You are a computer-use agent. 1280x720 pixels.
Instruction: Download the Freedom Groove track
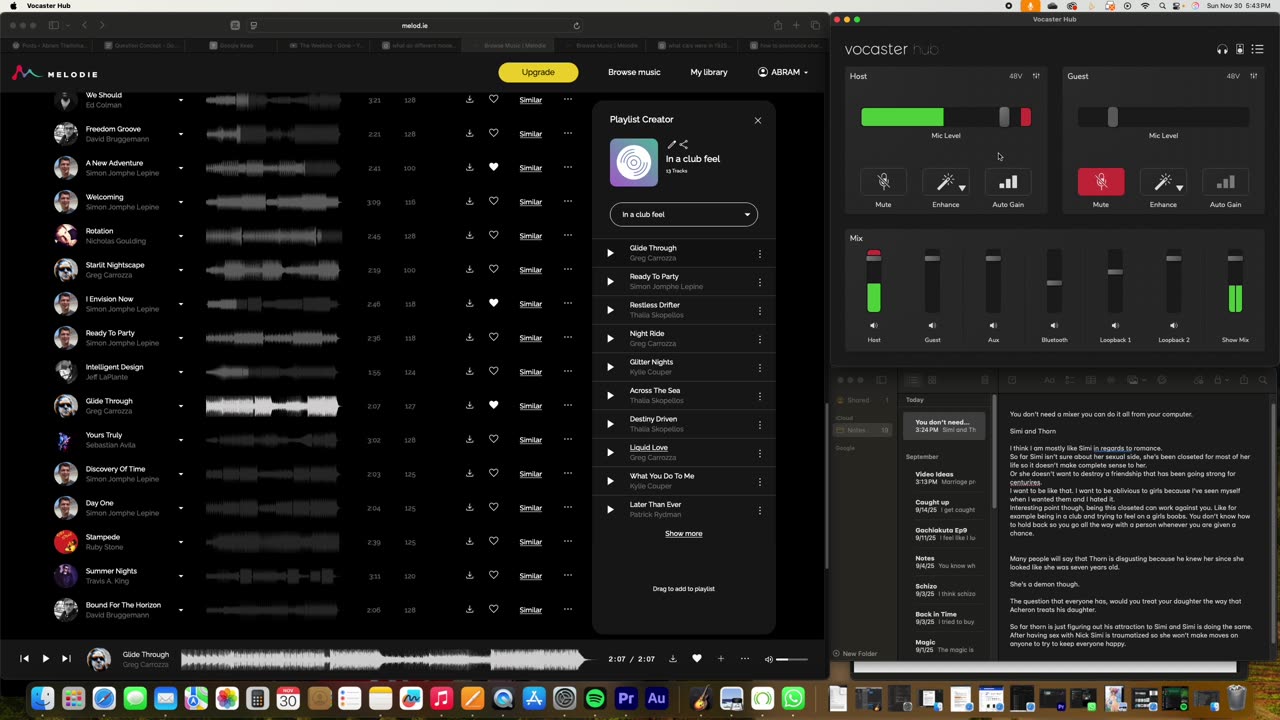click(469, 133)
